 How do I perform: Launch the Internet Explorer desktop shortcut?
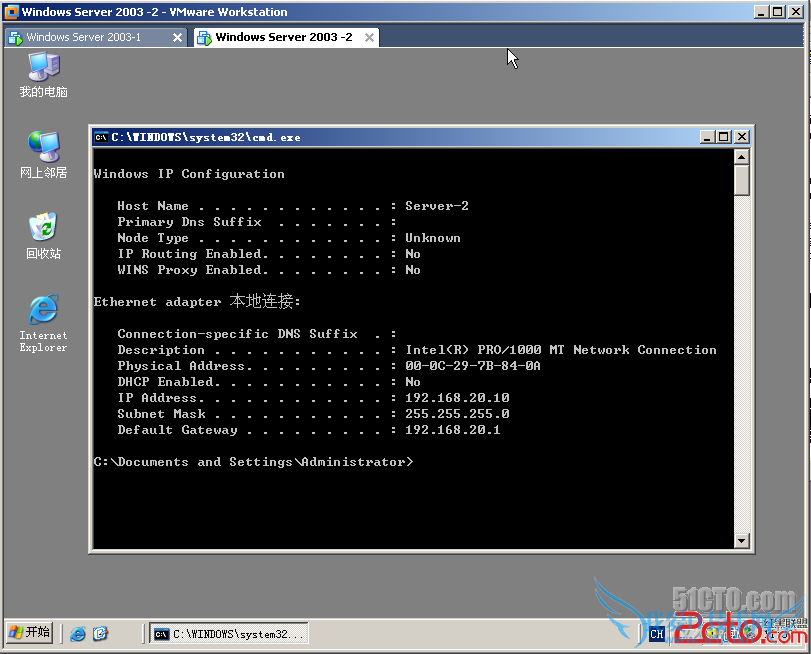(43, 323)
